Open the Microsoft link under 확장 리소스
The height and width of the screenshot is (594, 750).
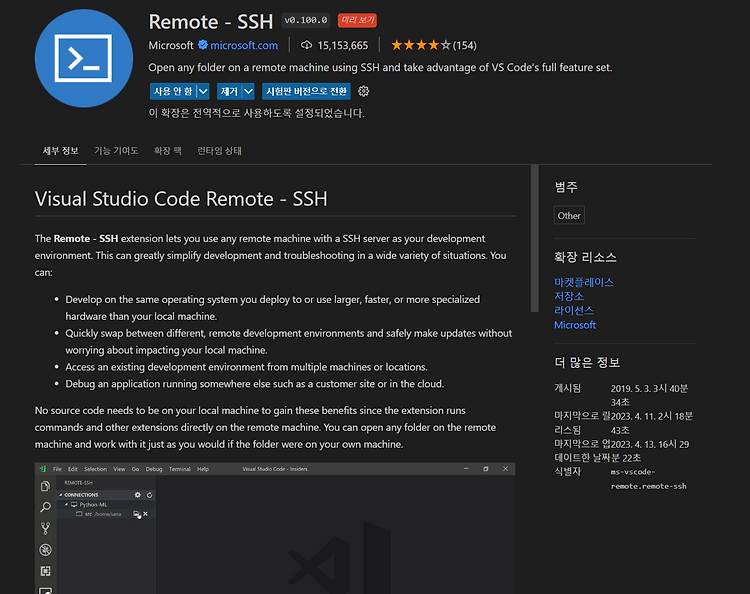pyautogui.click(x=575, y=325)
